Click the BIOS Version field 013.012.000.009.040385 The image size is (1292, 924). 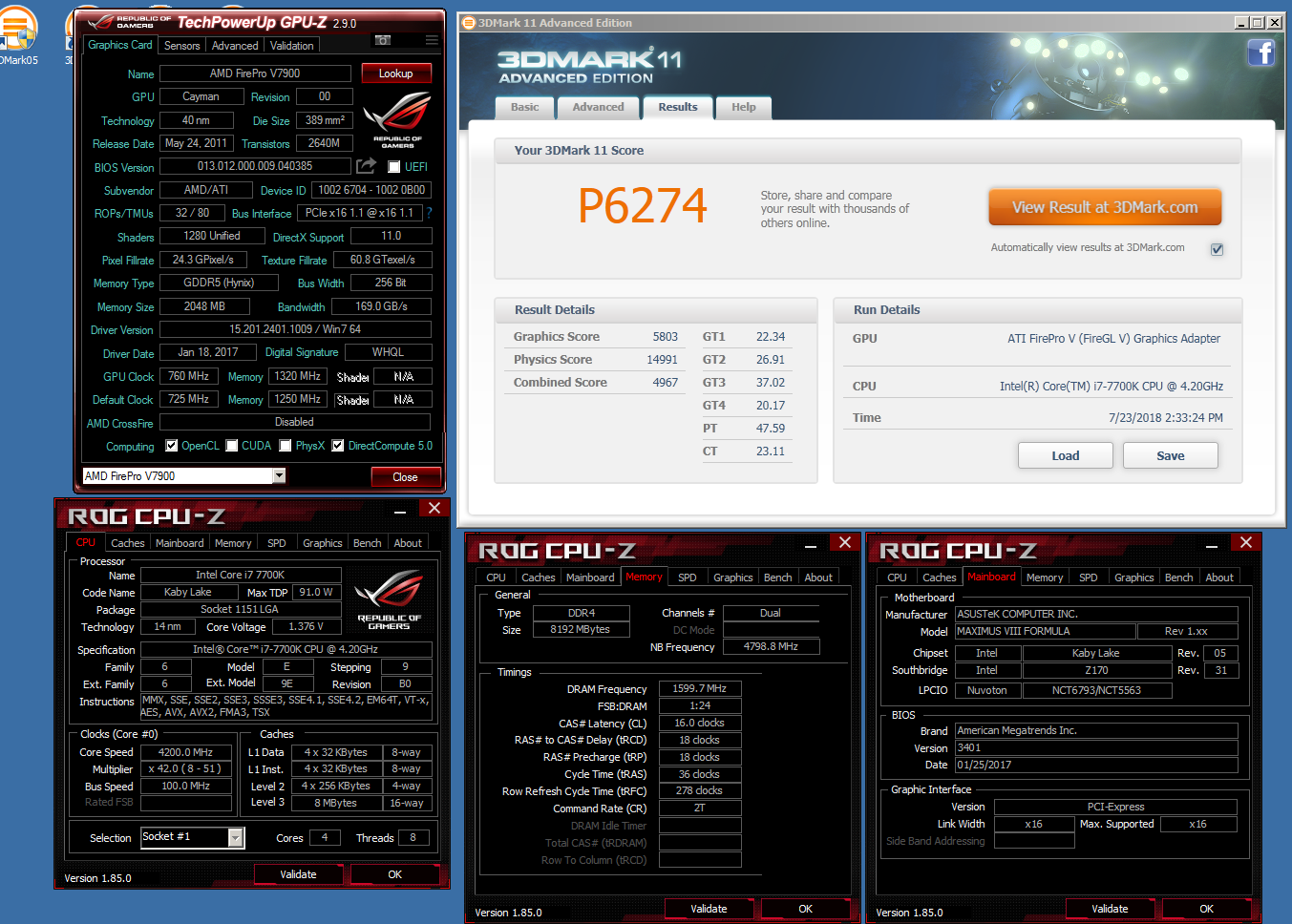[x=255, y=166]
